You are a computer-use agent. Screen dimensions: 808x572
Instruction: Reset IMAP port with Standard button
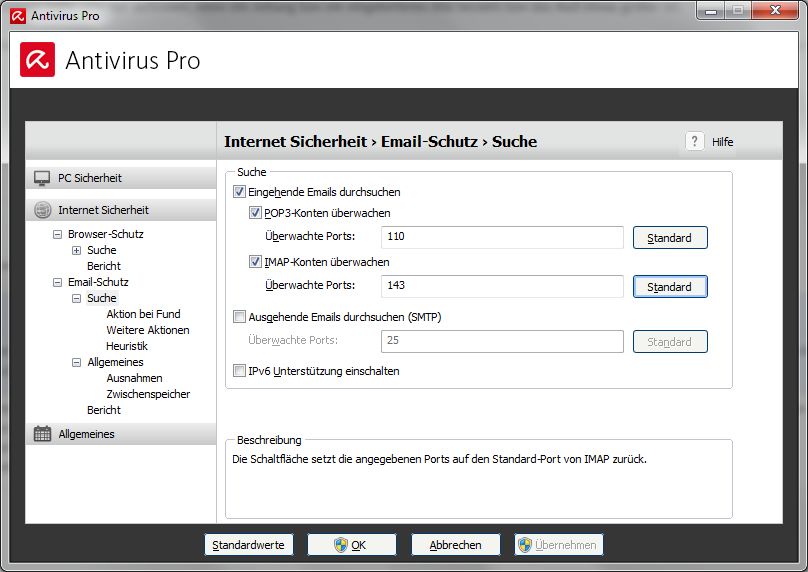(670, 287)
